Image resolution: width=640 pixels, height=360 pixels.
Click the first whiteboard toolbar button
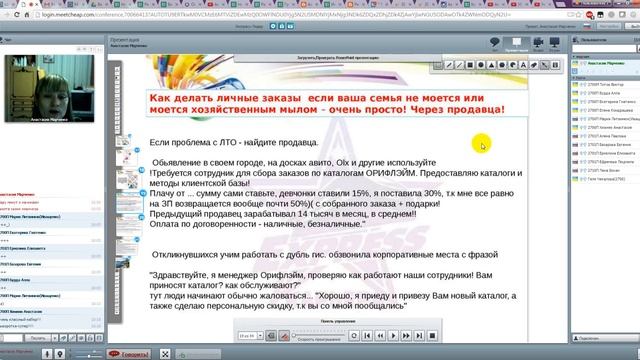438,65
